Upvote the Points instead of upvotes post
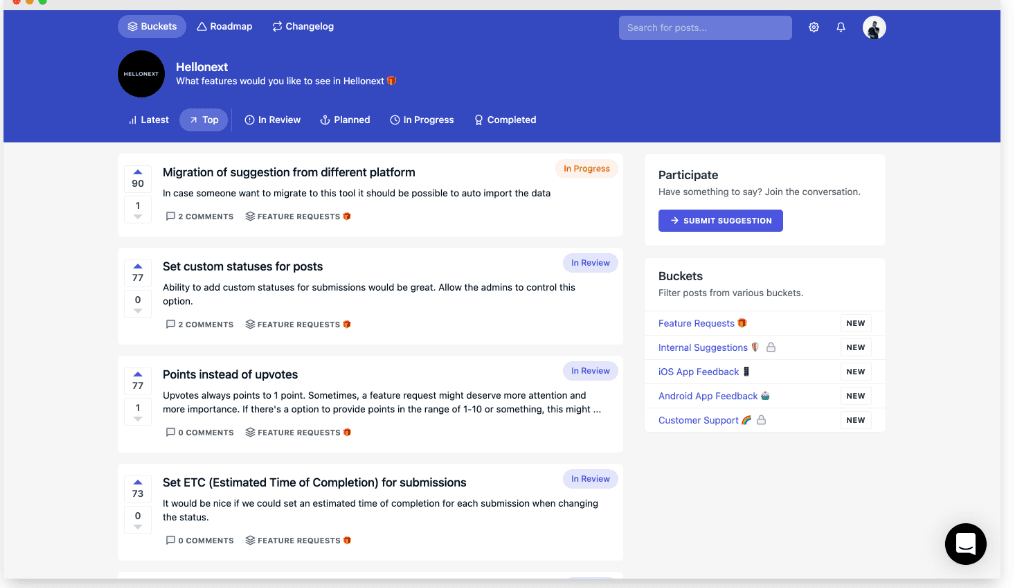Screen dimensions: 1014x588 tap(138, 380)
